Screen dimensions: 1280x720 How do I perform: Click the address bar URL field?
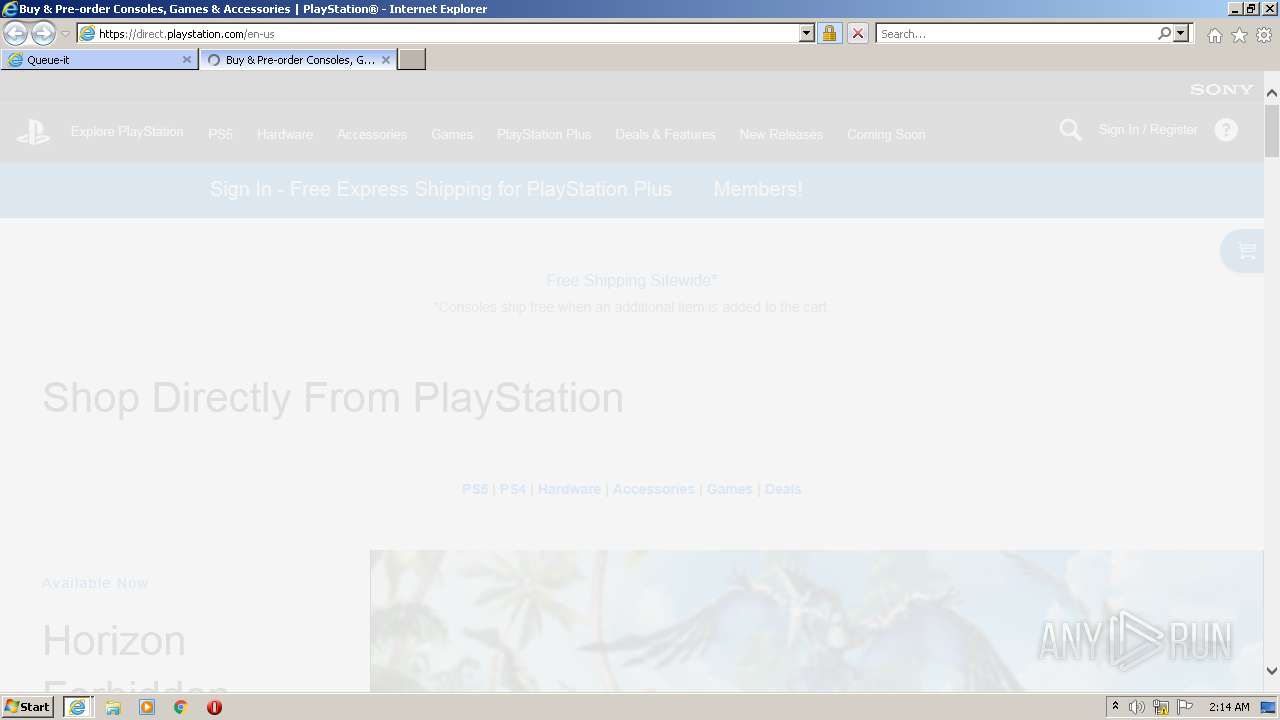(x=438, y=34)
